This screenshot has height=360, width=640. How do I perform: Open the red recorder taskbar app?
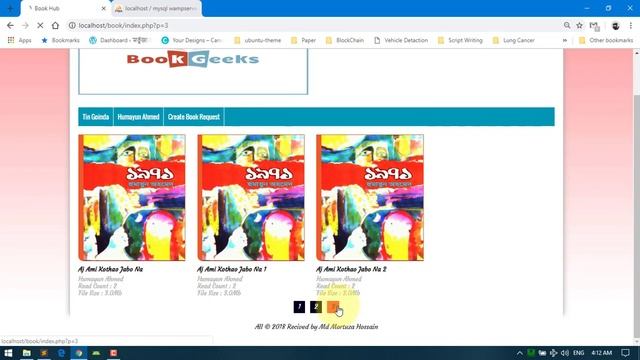coord(113,353)
